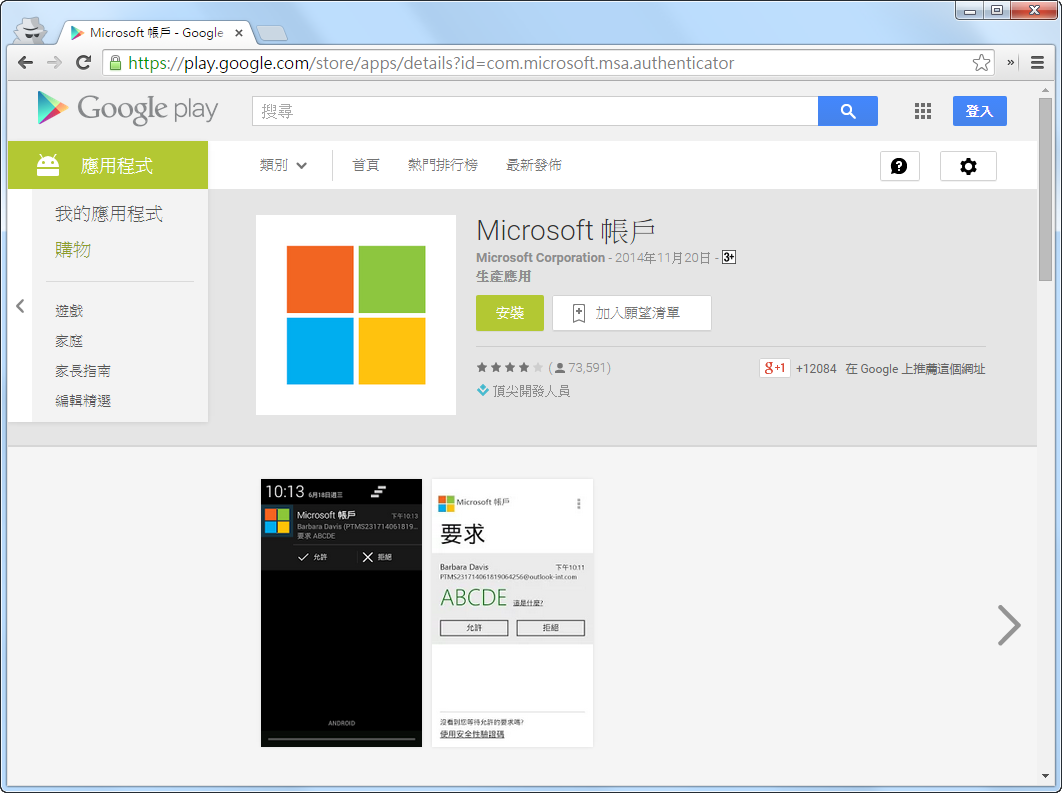This screenshot has width=1062, height=793.
Task: Open the Google apps grid icon
Action: coord(922,111)
